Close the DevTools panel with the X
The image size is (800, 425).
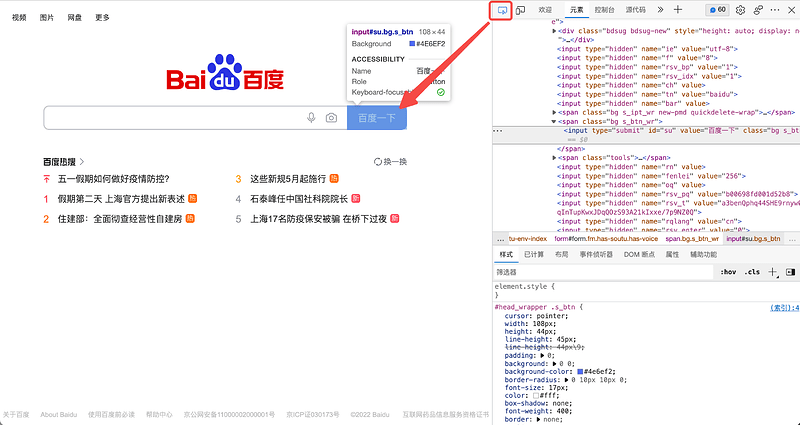[791, 10]
